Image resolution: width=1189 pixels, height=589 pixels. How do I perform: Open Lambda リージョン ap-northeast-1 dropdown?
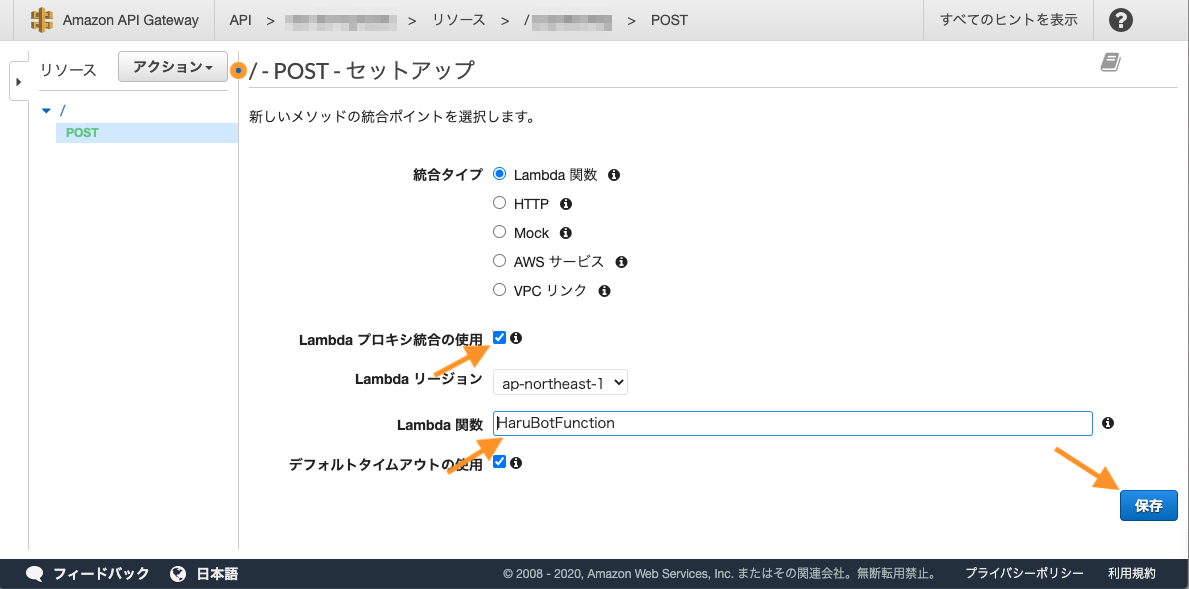coord(560,384)
